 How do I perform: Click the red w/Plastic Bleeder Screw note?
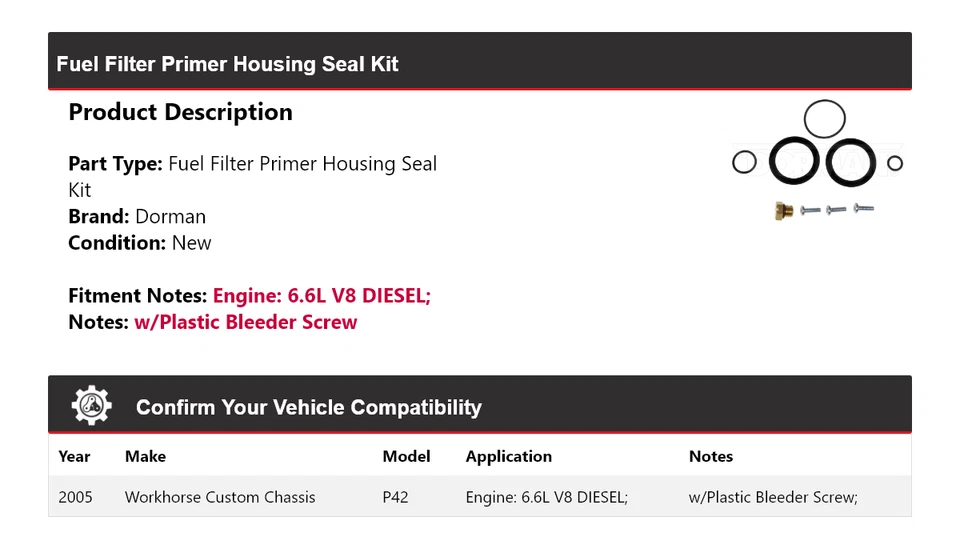coord(245,322)
